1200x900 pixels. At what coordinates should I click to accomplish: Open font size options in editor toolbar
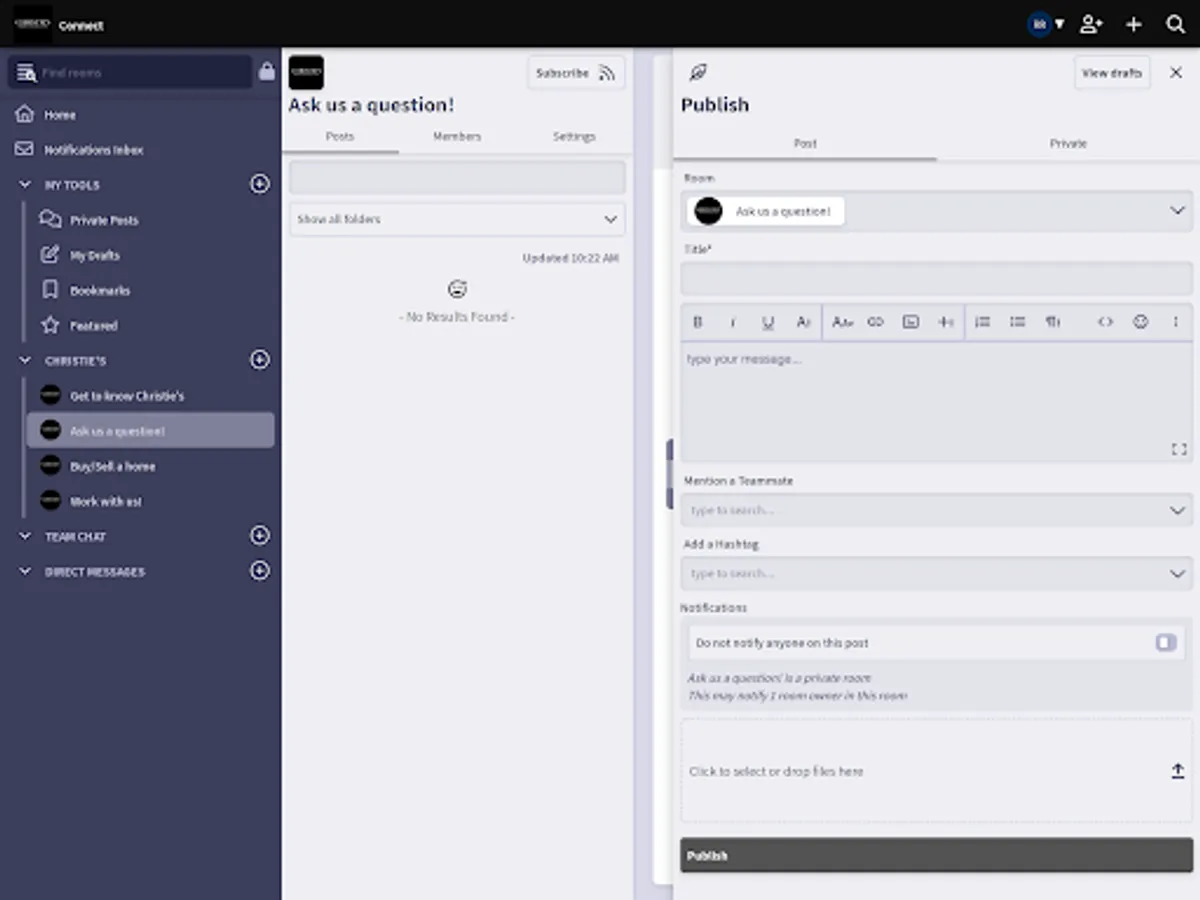tap(803, 322)
